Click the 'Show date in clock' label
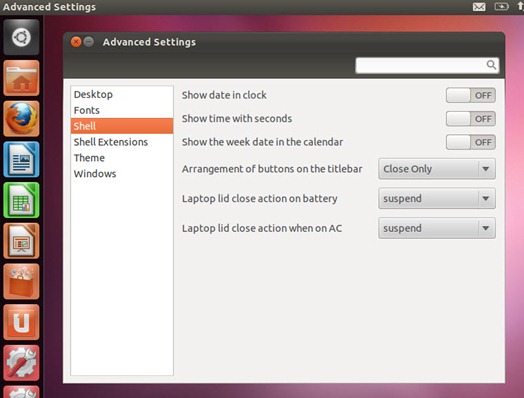The image size is (524, 398). pyautogui.click(x=224, y=95)
